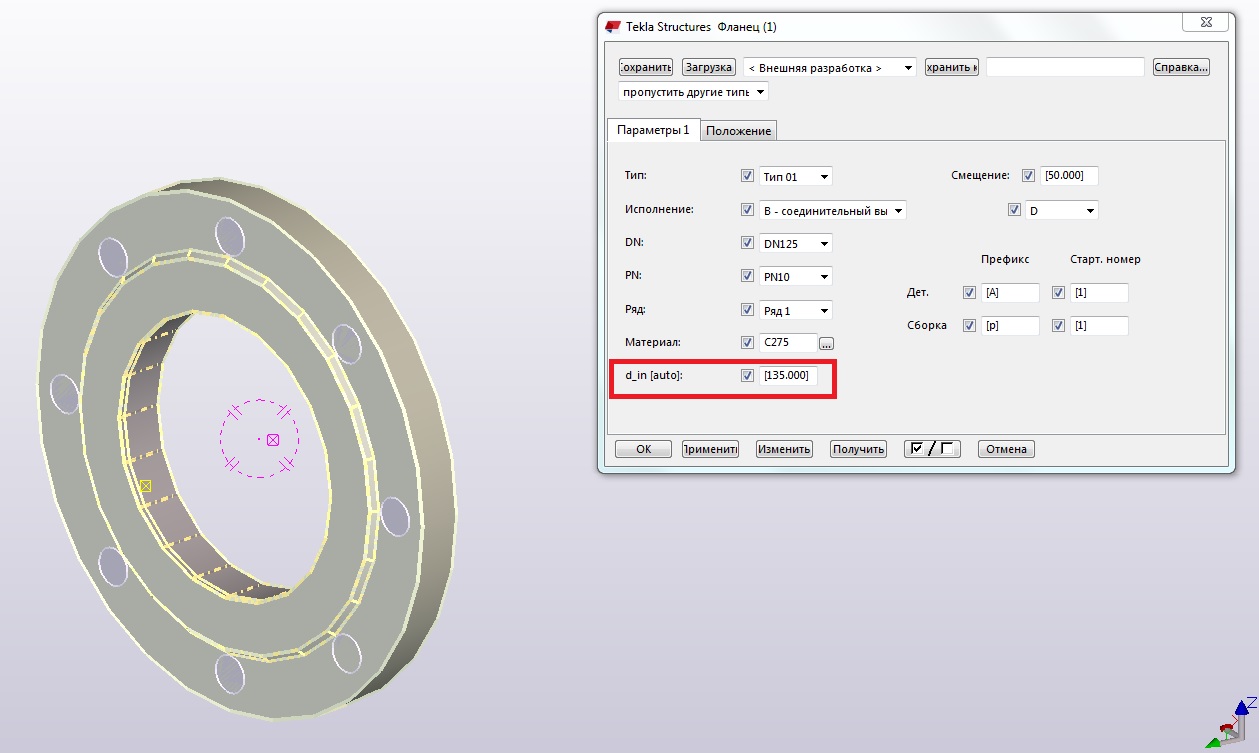This screenshot has height=753, width=1259.
Task: Click the d_in value field showing 135.000
Action: 789,376
